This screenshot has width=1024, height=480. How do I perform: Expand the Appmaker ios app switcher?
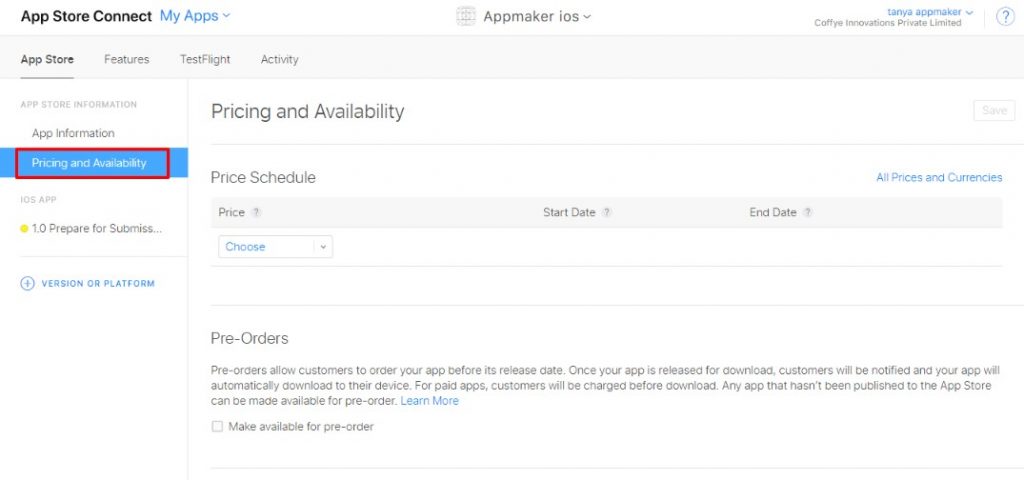[537, 16]
